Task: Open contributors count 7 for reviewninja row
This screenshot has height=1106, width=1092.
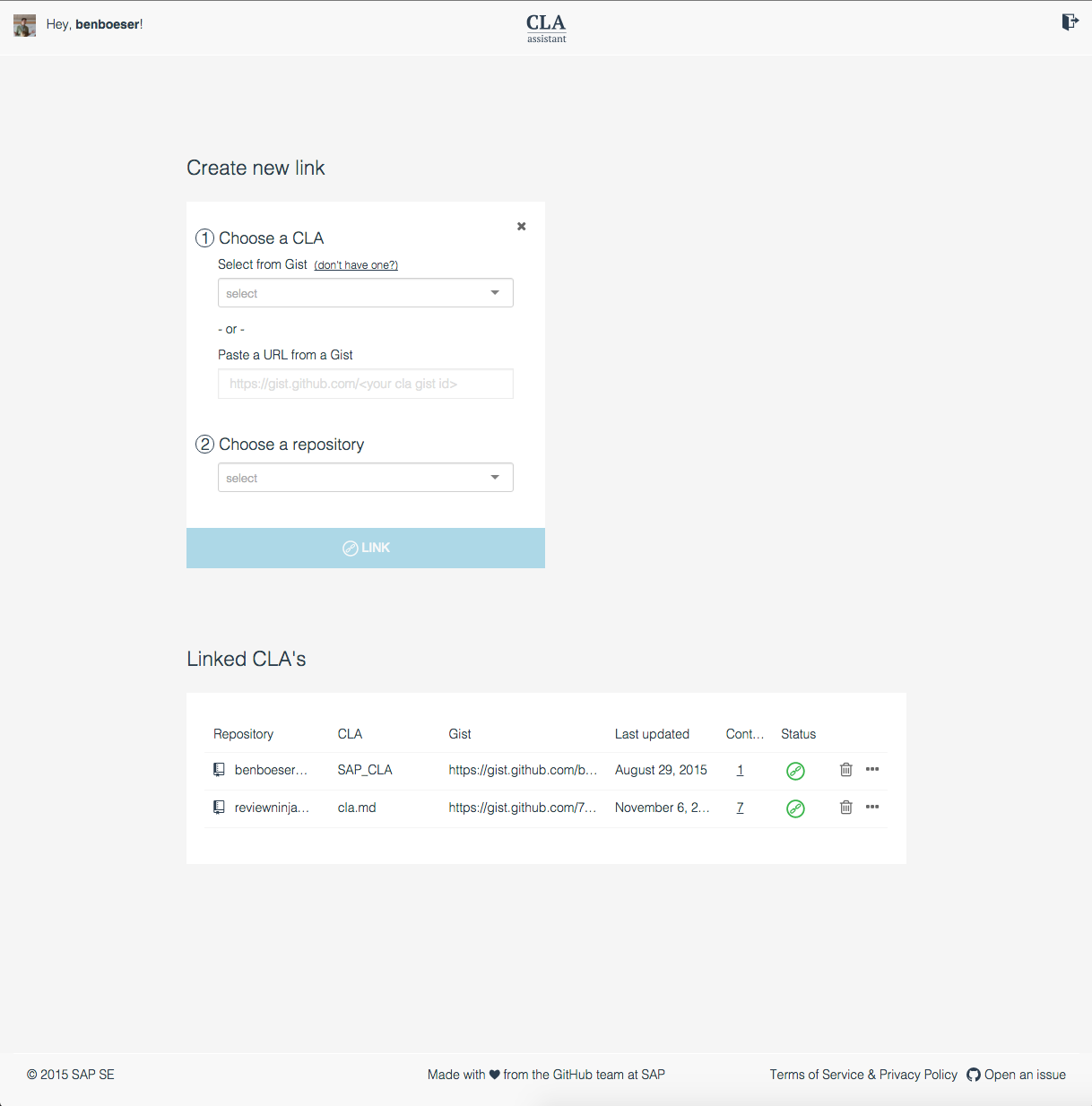Action: click(740, 808)
